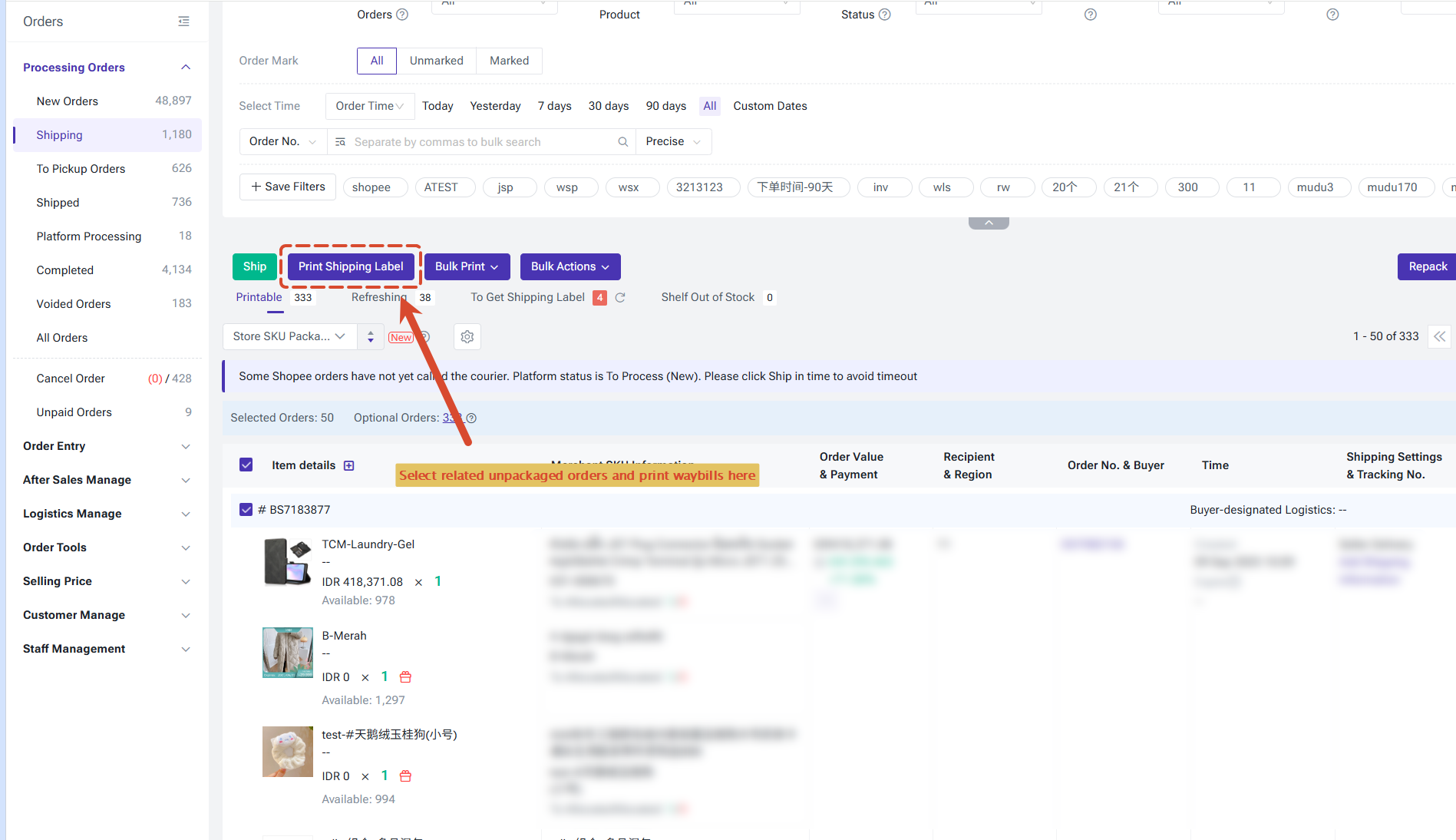
Task: Open table column settings gear icon
Action: 467,337
